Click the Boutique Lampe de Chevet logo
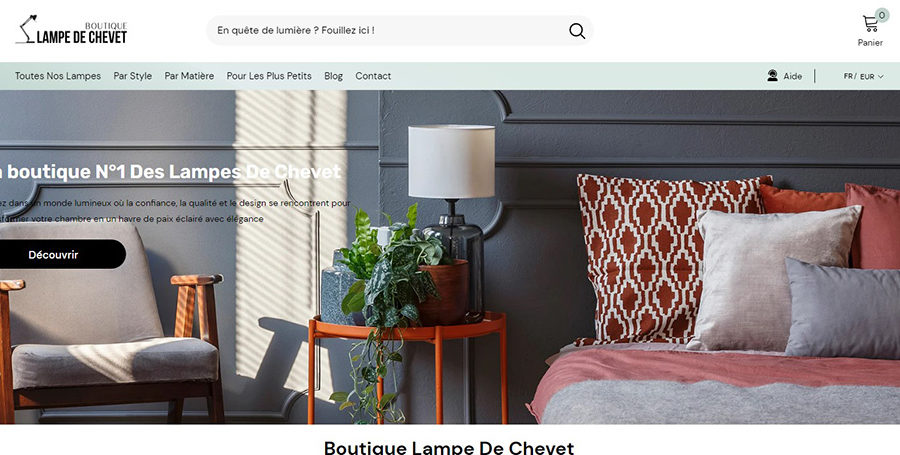 (x=72, y=30)
